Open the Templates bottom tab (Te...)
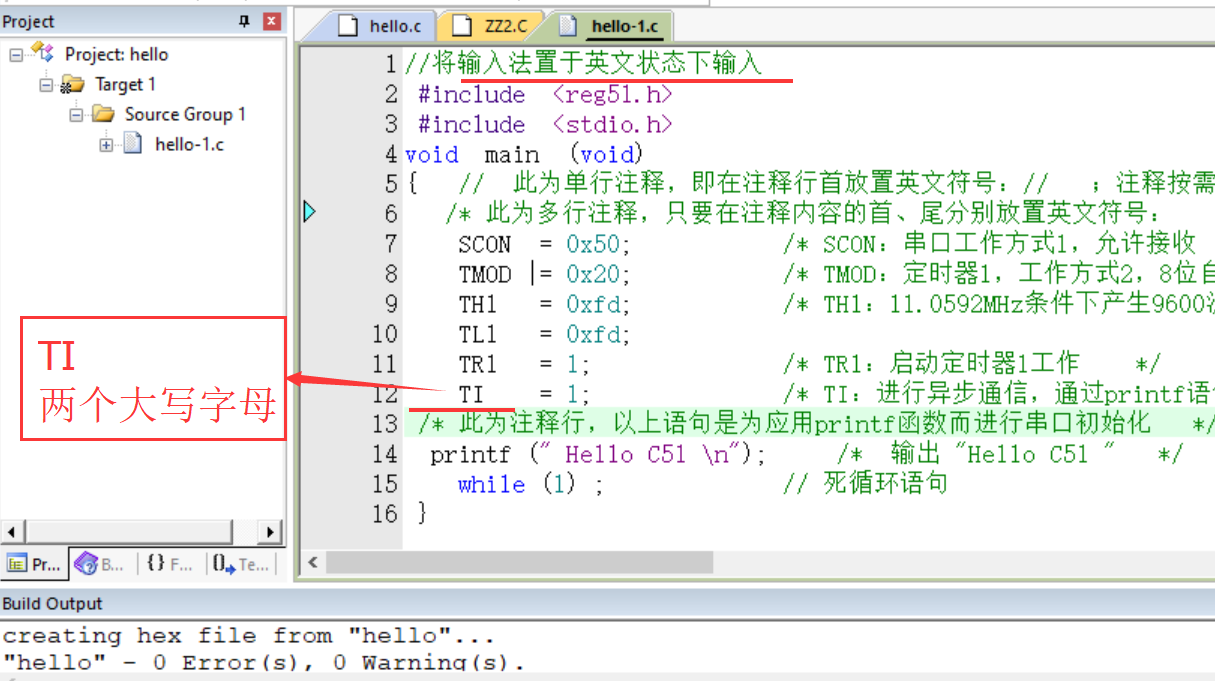The image size is (1215, 681). click(x=241, y=564)
